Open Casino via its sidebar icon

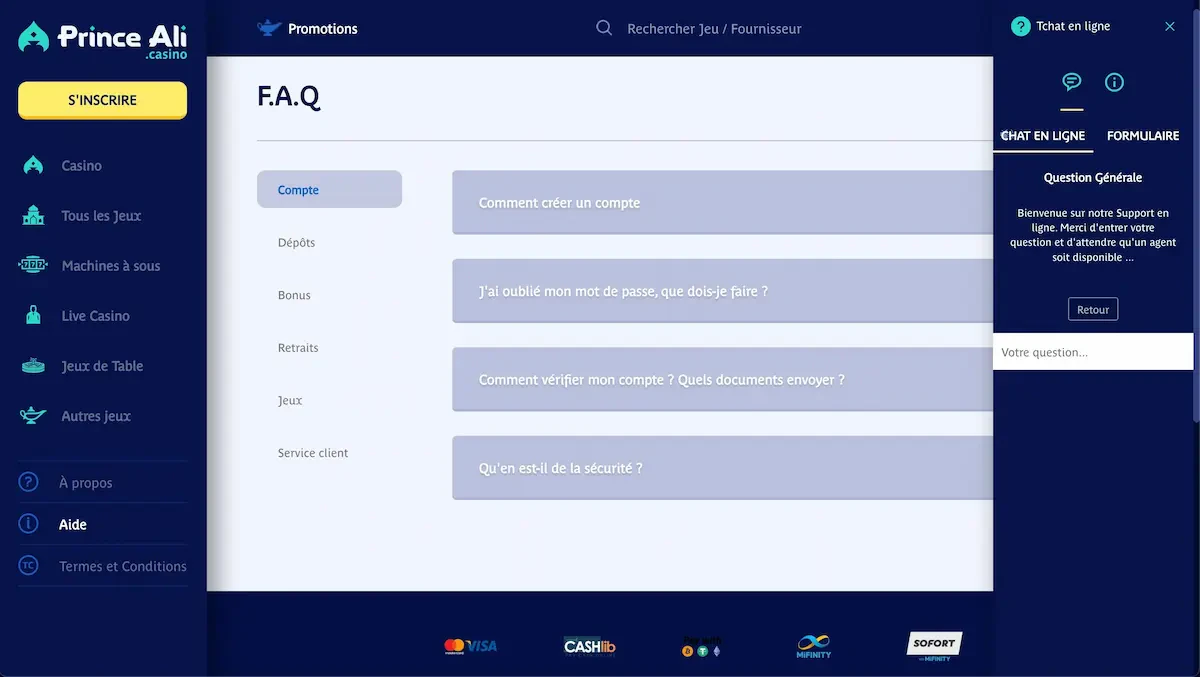(x=33, y=166)
